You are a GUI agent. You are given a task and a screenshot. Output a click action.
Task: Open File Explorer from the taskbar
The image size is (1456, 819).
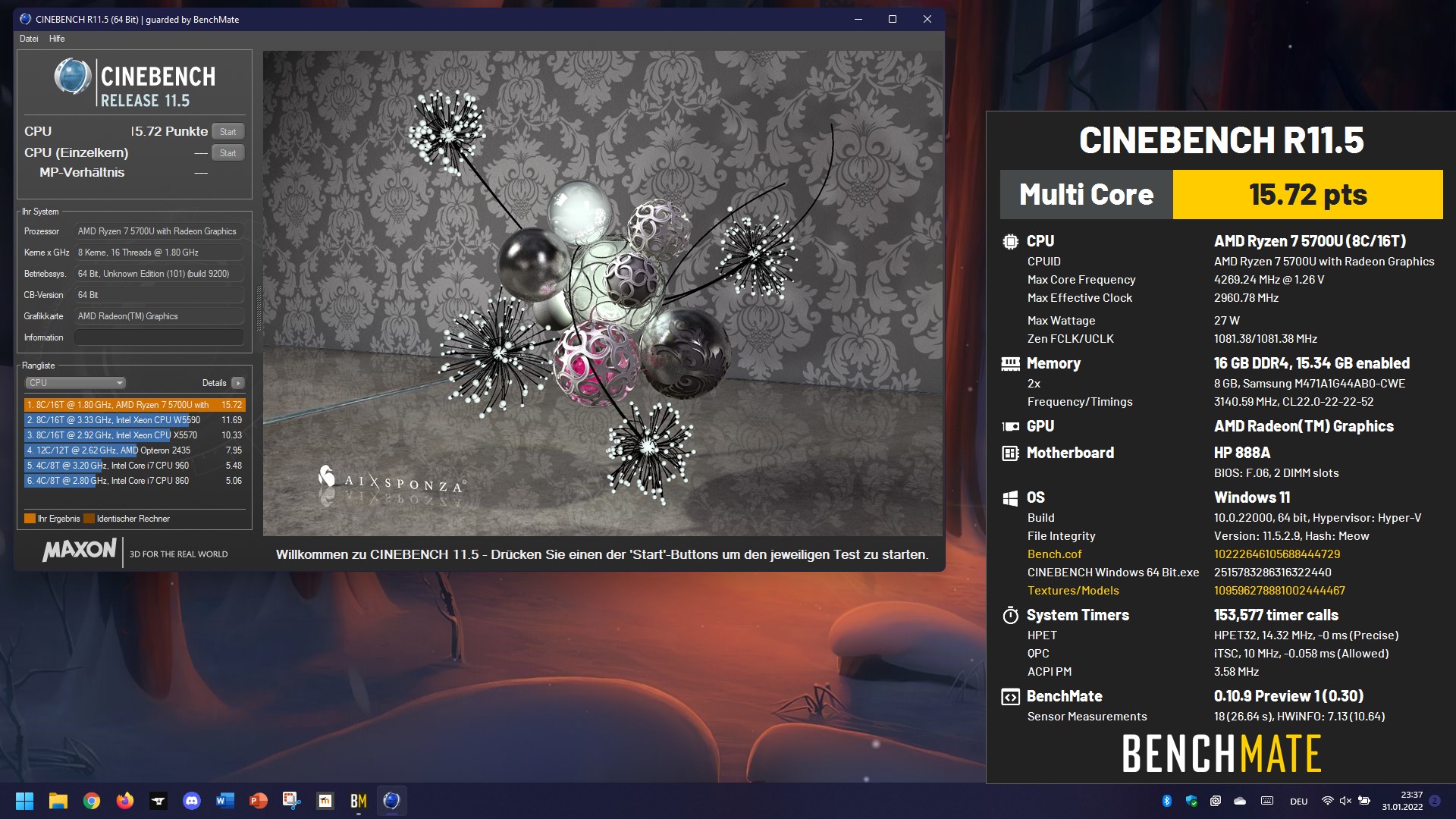(58, 801)
